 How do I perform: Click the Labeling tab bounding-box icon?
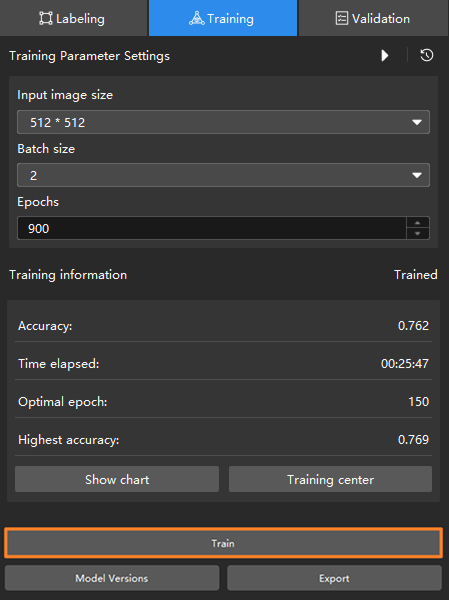46,18
